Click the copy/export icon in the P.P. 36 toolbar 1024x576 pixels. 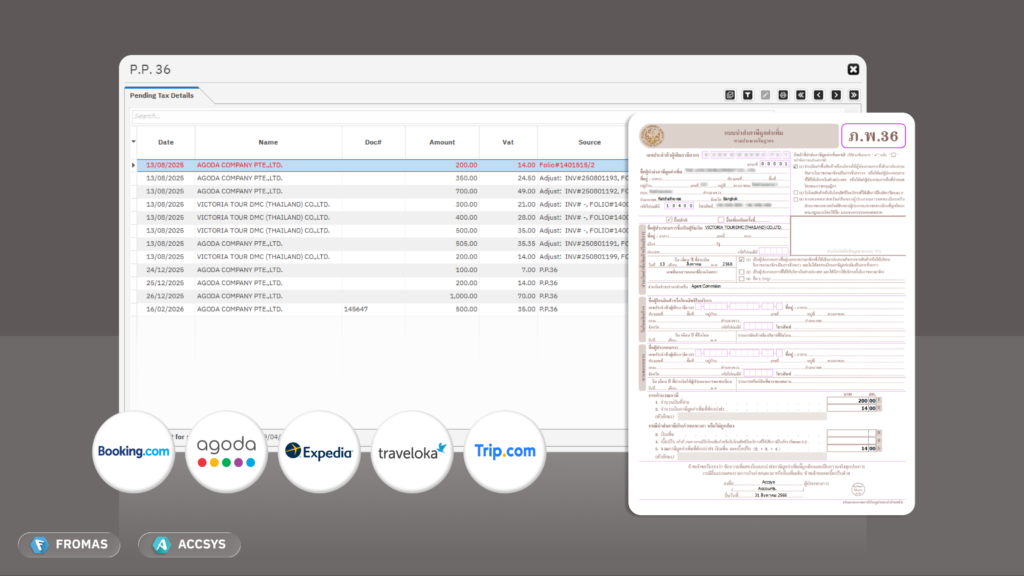coord(730,95)
